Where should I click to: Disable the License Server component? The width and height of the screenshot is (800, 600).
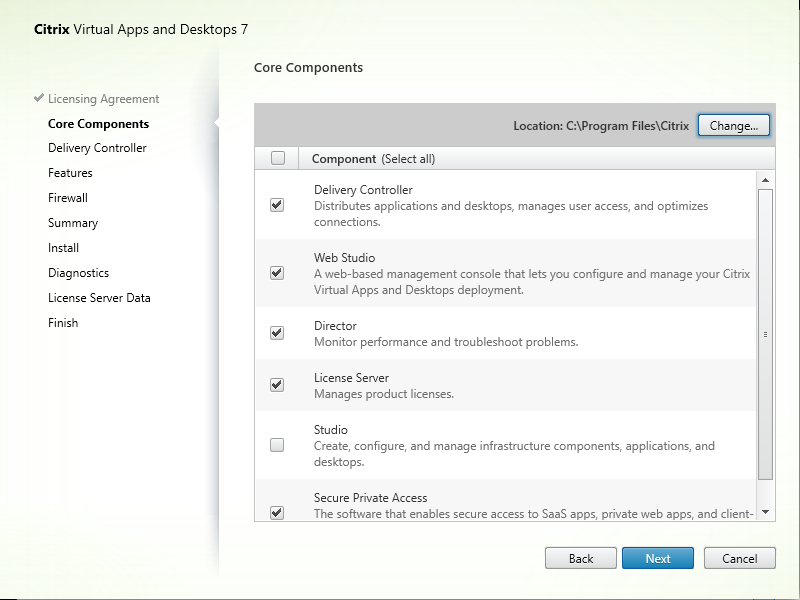coord(277,384)
